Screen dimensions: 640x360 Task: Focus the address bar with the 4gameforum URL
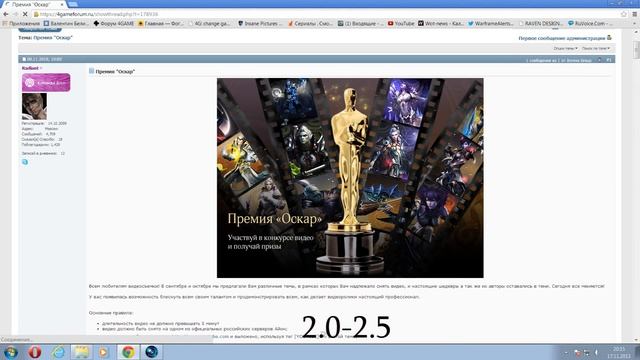tap(327, 14)
